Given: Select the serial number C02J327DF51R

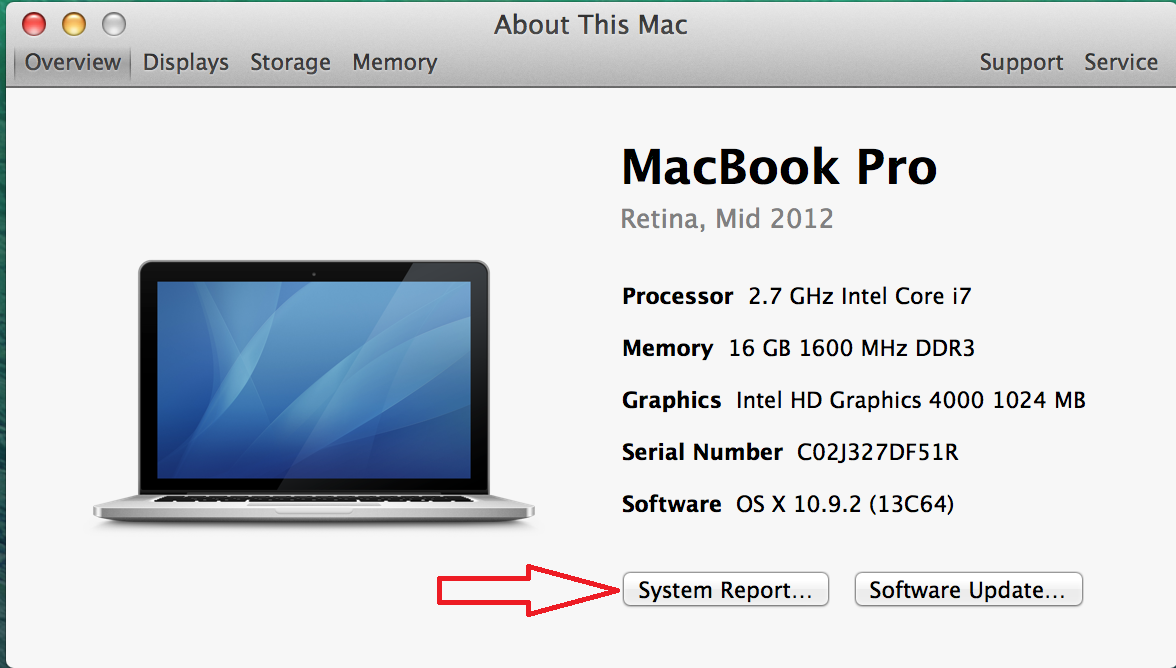Looking at the screenshot, I should click(877, 452).
